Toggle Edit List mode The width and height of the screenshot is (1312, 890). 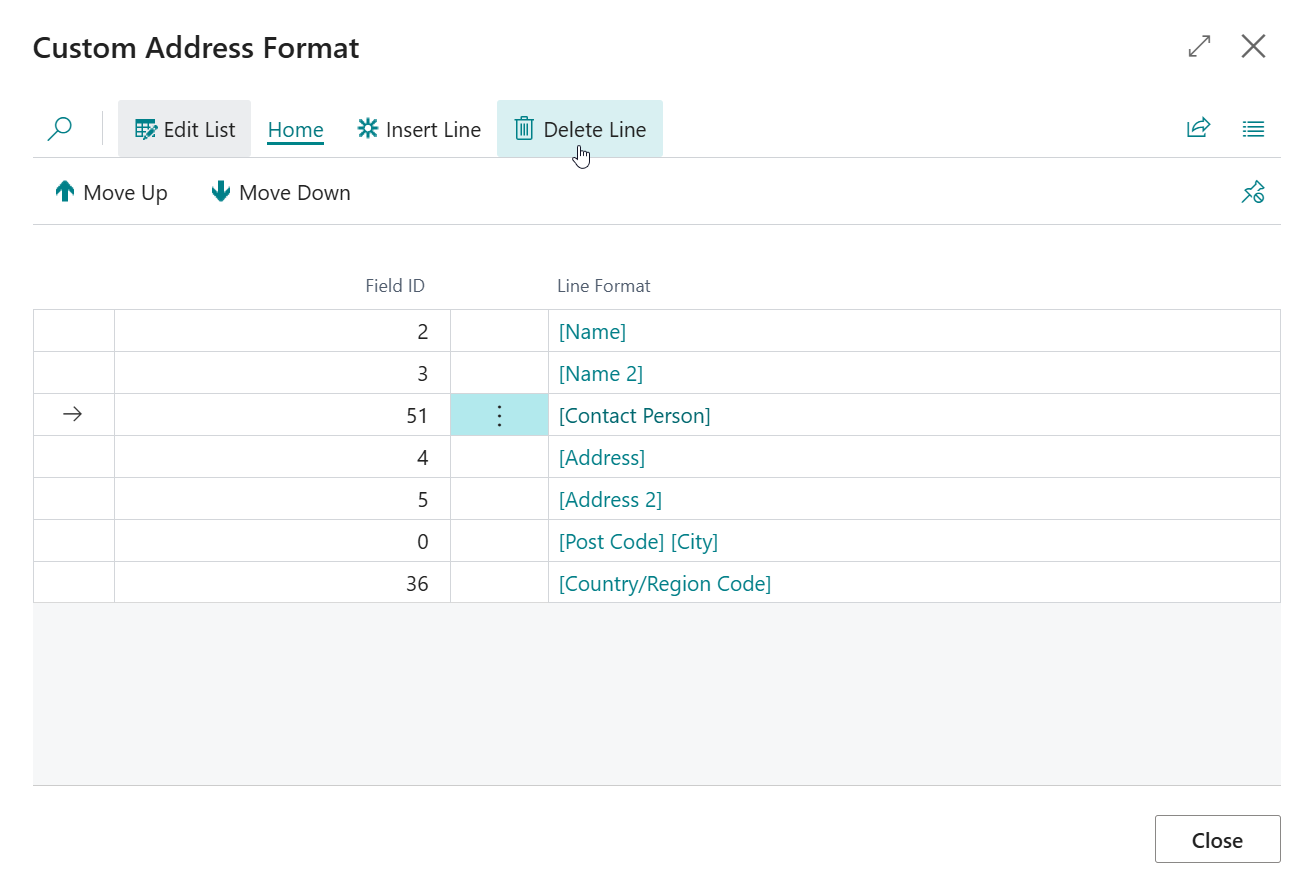(185, 129)
